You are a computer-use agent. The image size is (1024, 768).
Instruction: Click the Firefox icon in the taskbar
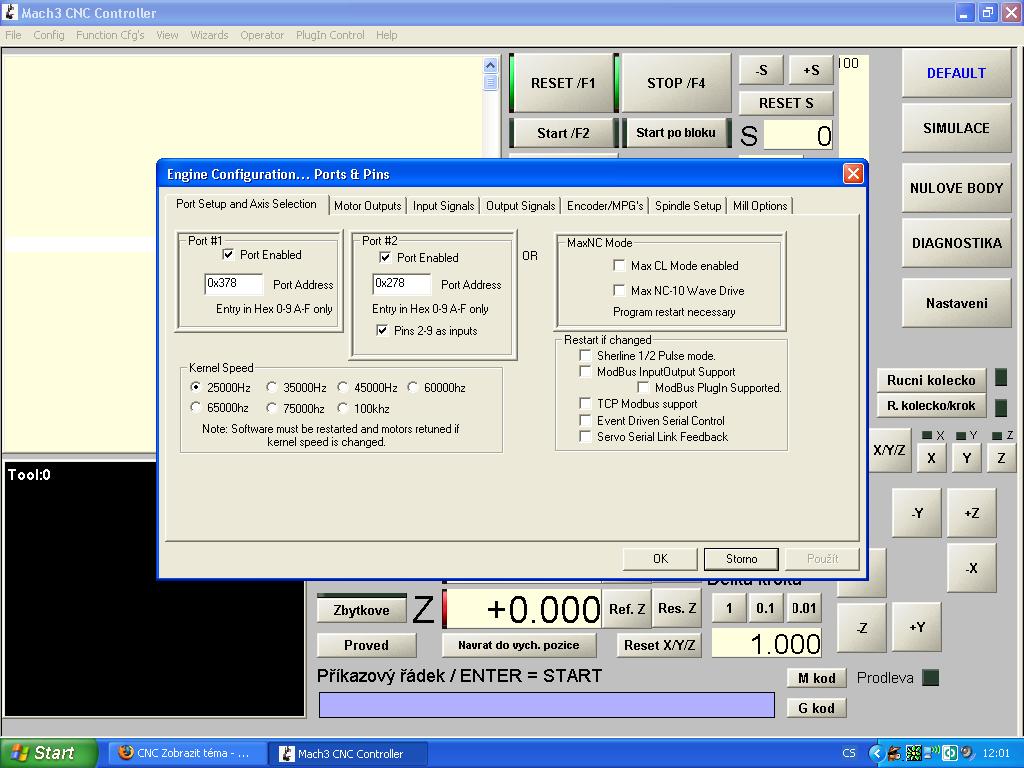(x=125, y=753)
